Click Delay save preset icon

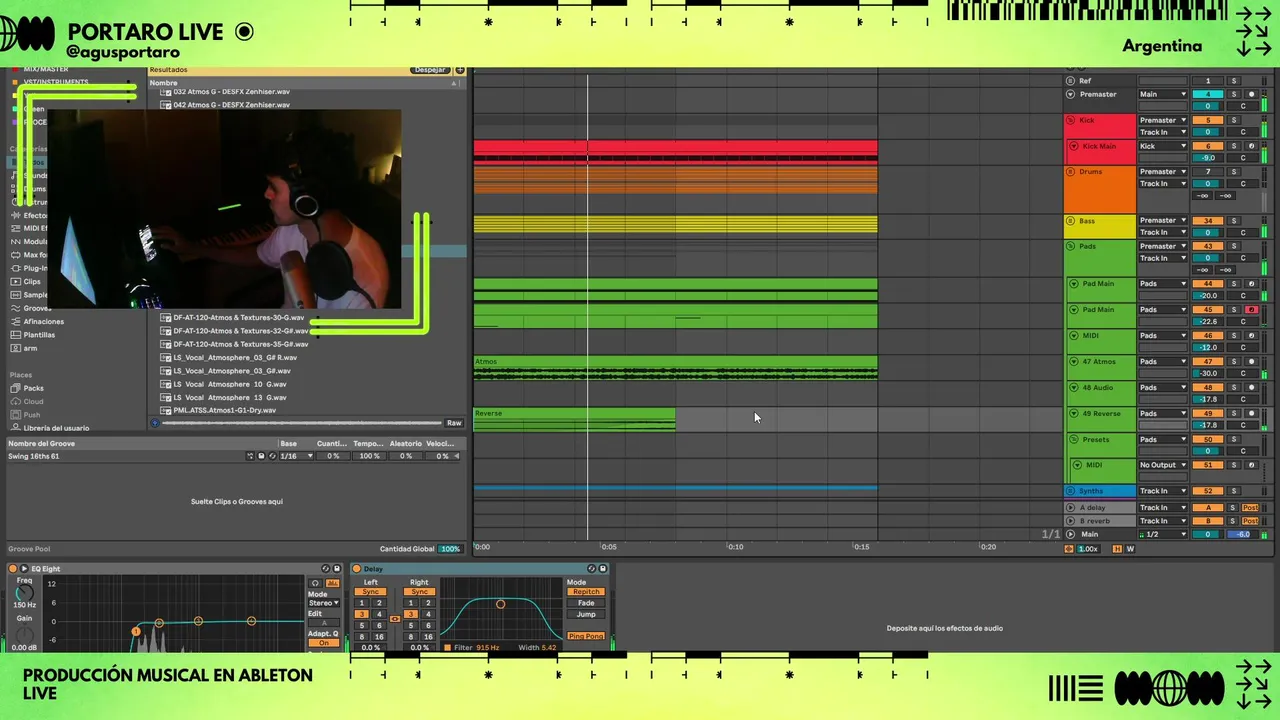(603, 569)
